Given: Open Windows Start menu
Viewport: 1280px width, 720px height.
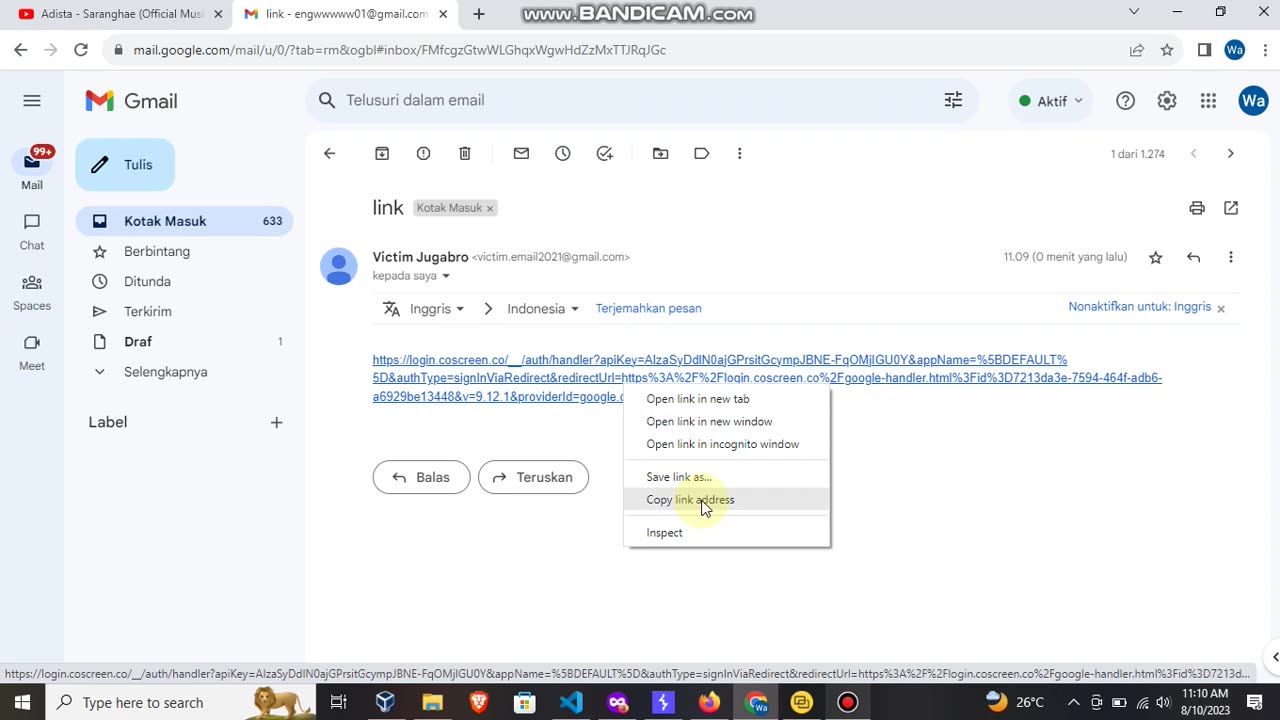Looking at the screenshot, I should [22, 702].
